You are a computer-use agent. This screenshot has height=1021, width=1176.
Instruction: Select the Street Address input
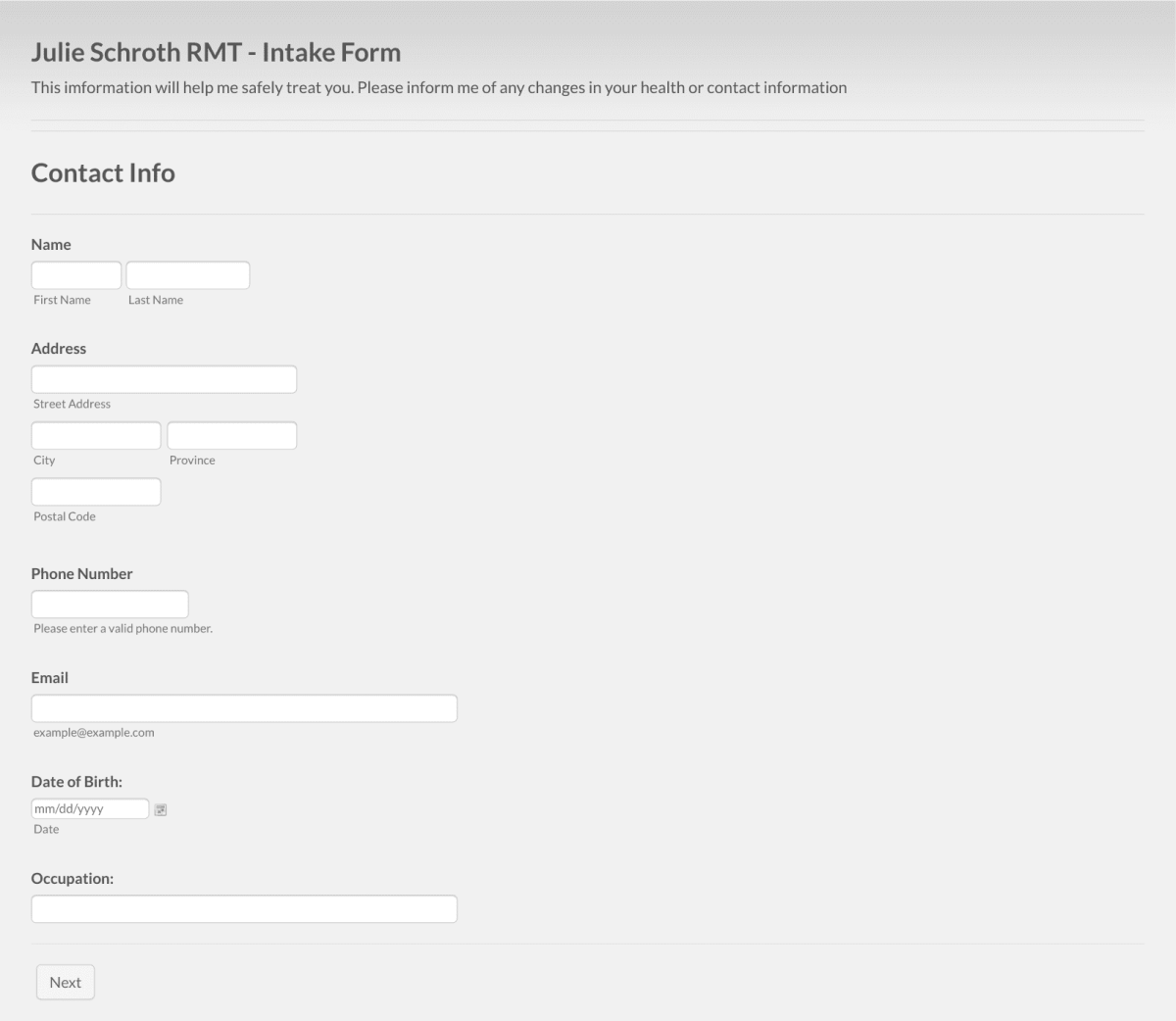point(164,378)
